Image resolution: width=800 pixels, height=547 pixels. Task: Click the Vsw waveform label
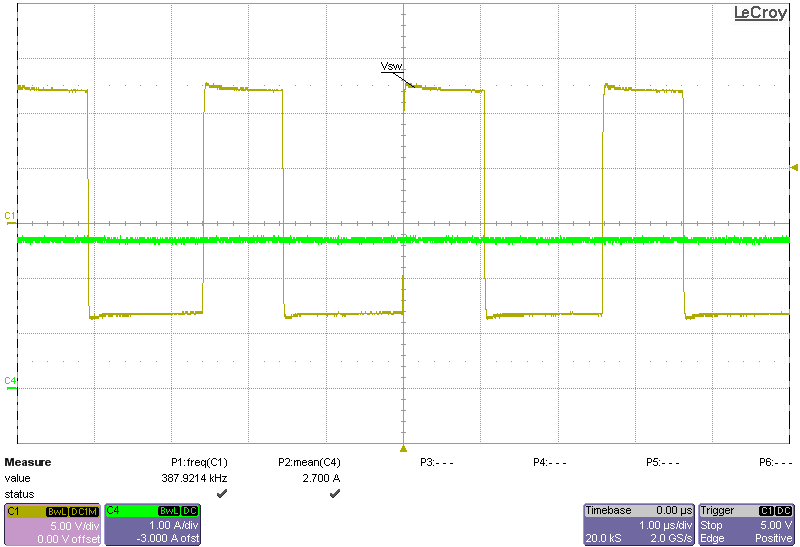coord(392,66)
